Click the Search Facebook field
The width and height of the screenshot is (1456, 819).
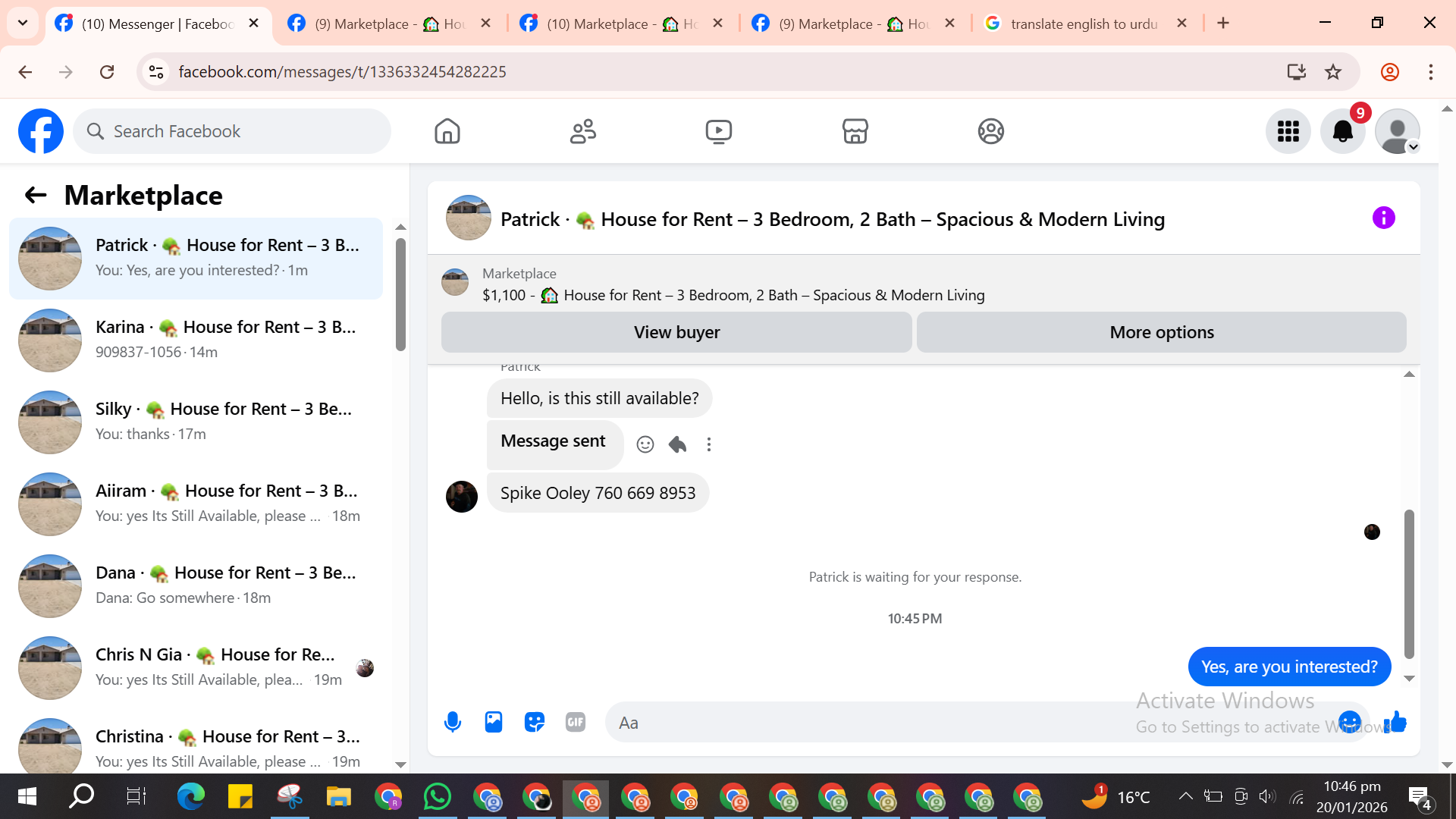coord(232,131)
